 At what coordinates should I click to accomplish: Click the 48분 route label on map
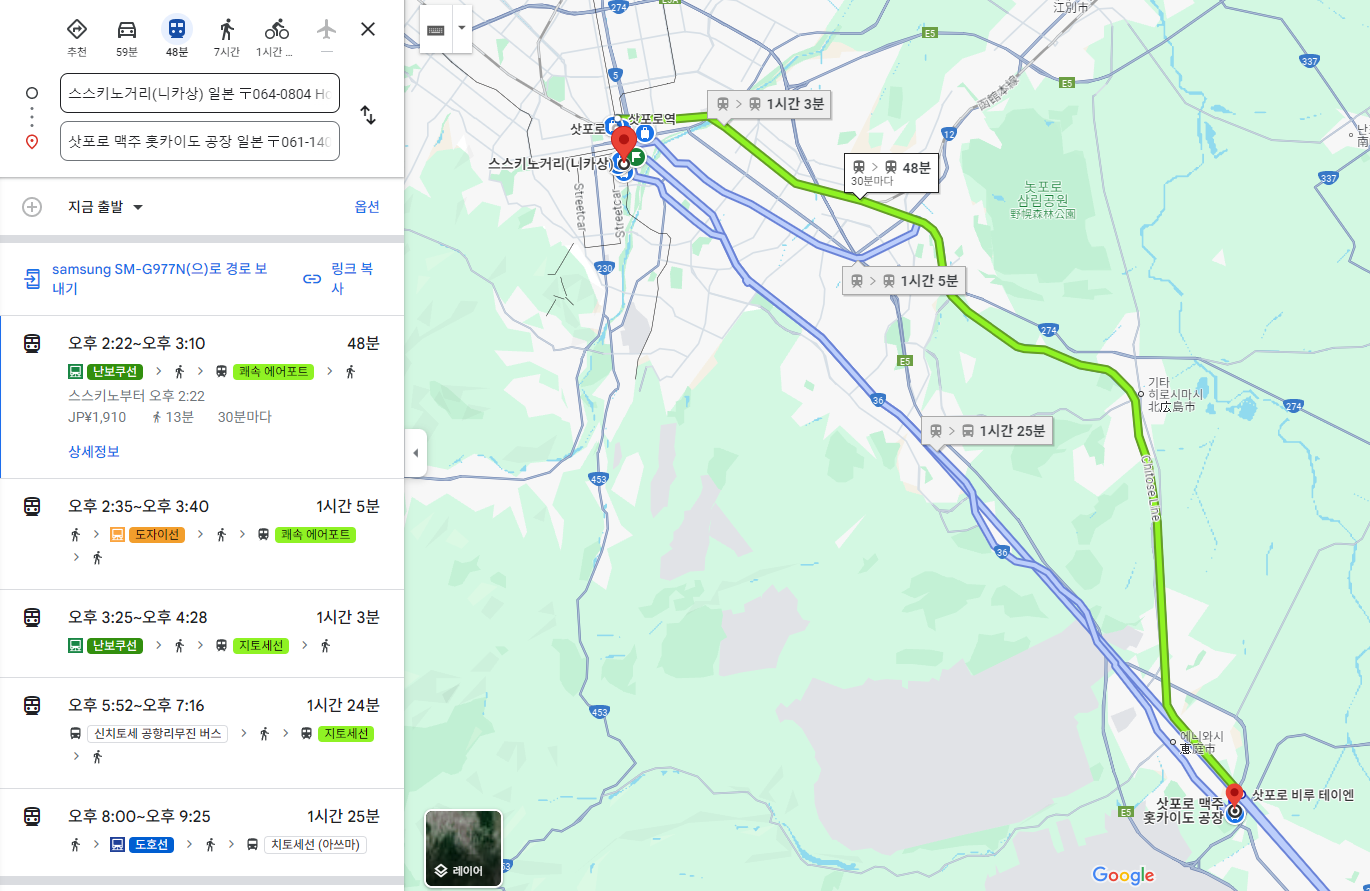892,172
